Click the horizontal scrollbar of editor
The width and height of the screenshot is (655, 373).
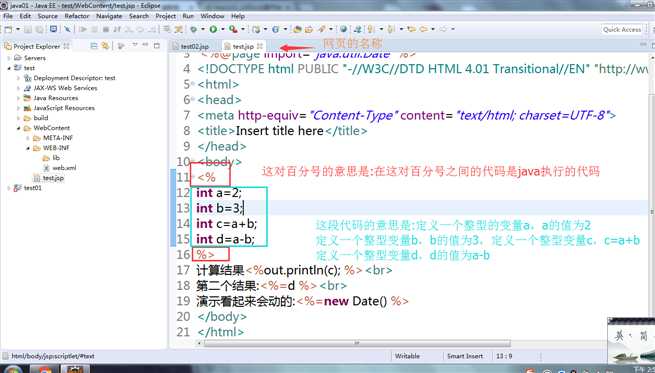(x=357, y=343)
